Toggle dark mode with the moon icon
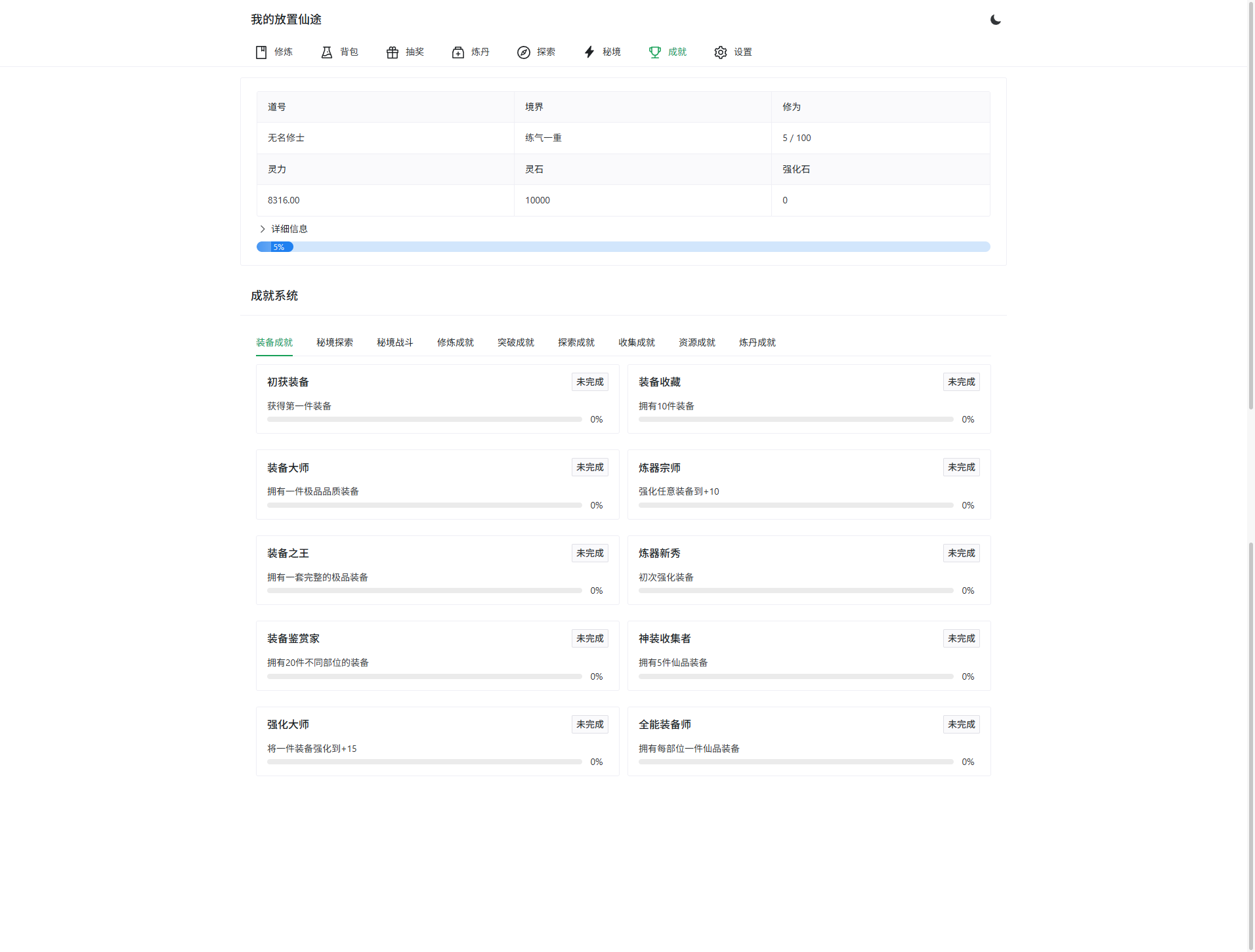The height and width of the screenshot is (952, 1255). (x=995, y=20)
